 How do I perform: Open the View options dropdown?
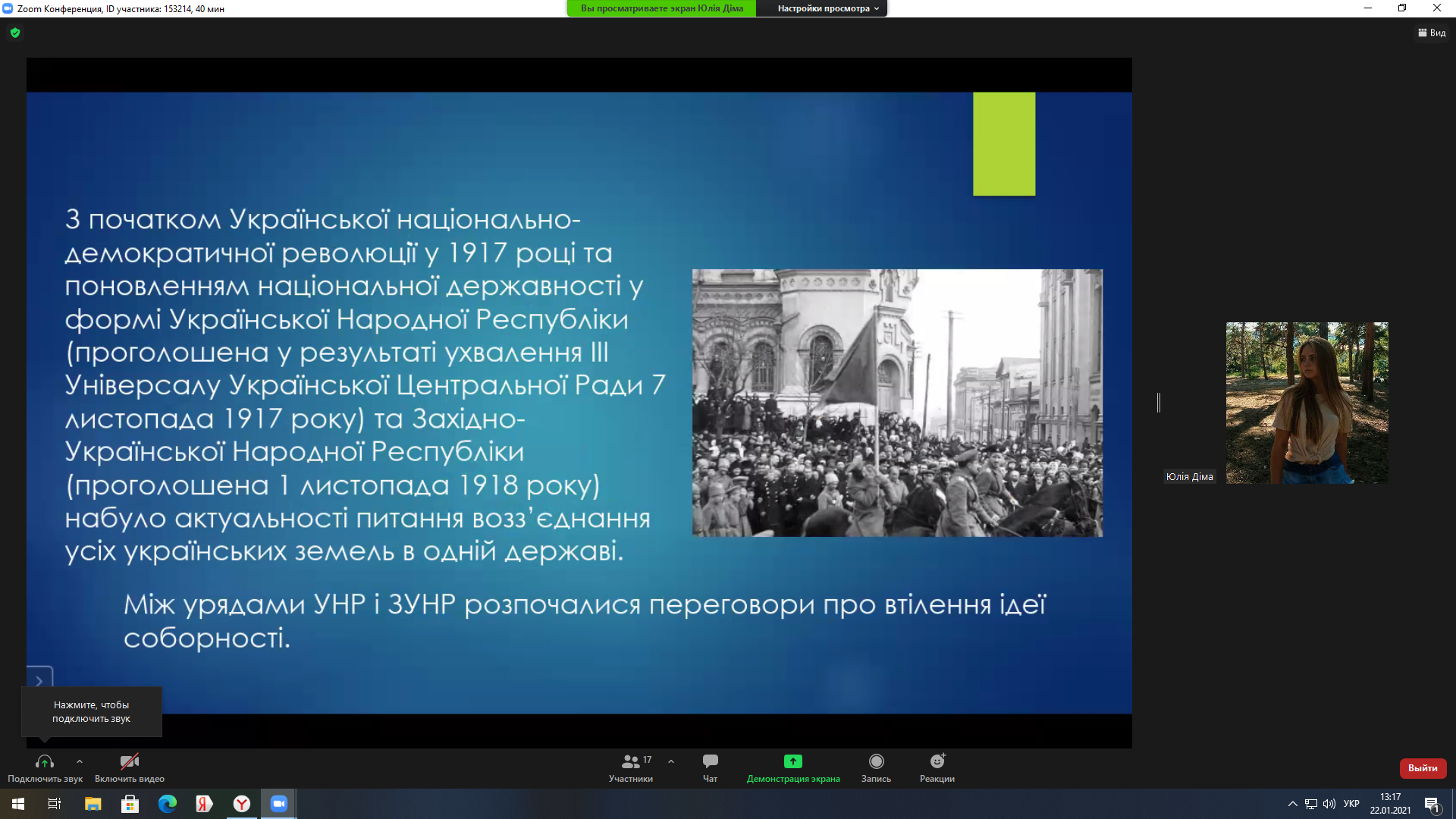828,8
